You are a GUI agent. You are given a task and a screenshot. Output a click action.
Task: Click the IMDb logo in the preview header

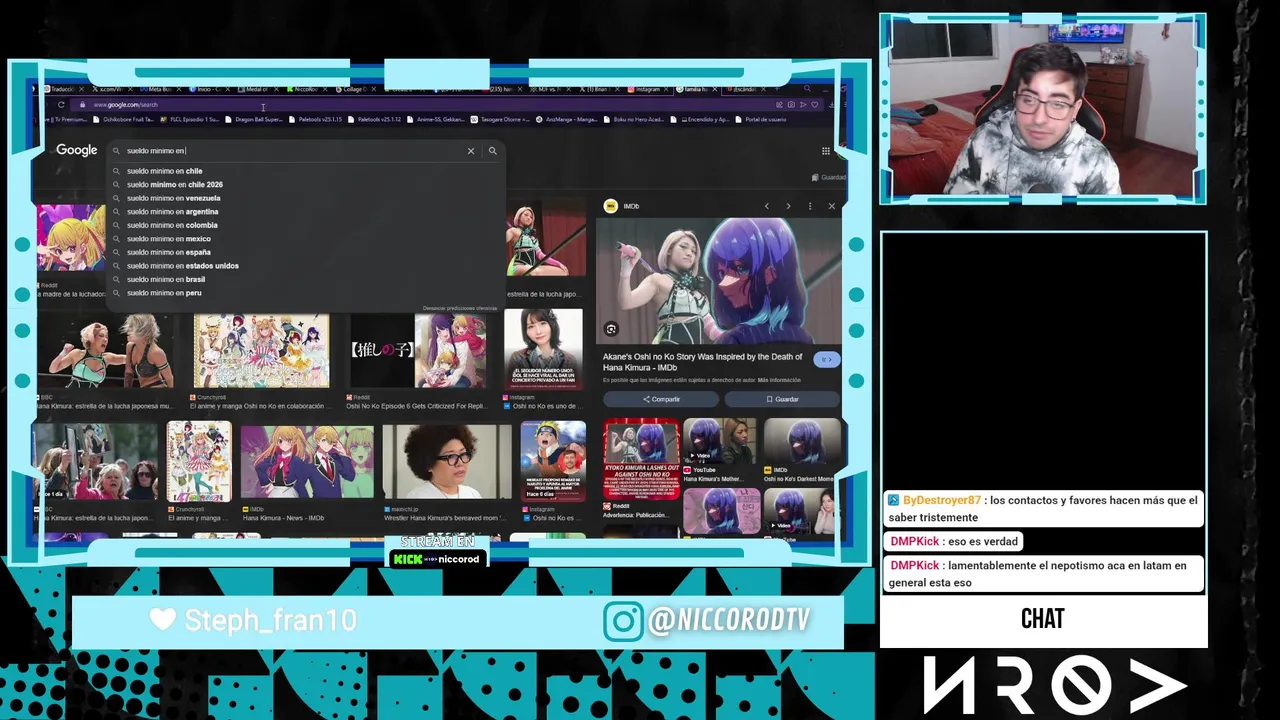point(611,206)
